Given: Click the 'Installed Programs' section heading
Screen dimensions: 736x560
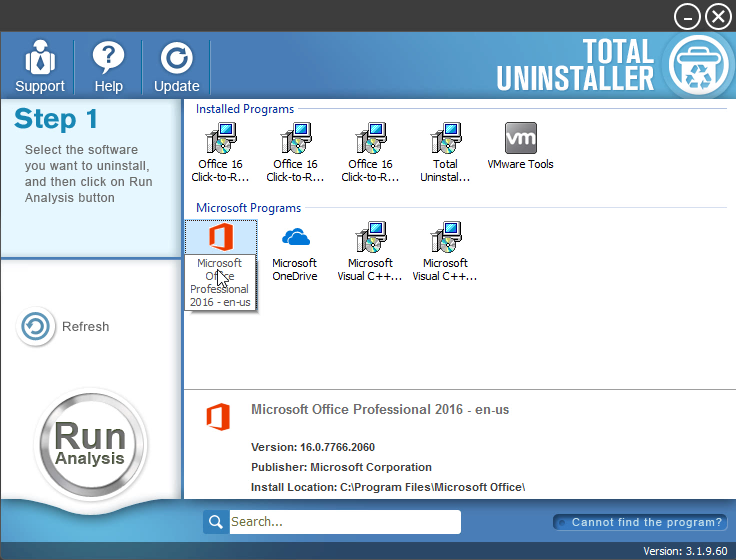Looking at the screenshot, I should [245, 109].
